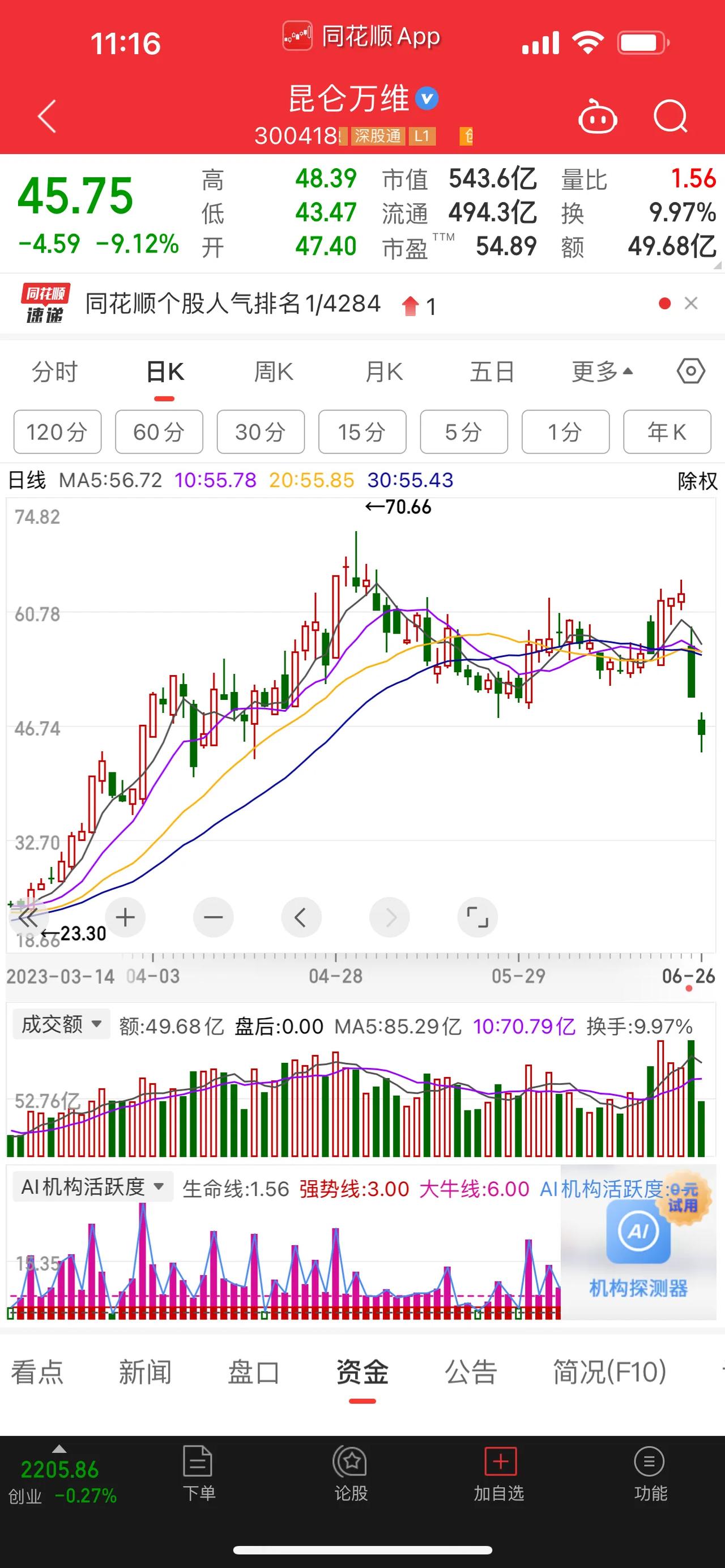Expand the 创业 index bar arrow

coord(59,1448)
